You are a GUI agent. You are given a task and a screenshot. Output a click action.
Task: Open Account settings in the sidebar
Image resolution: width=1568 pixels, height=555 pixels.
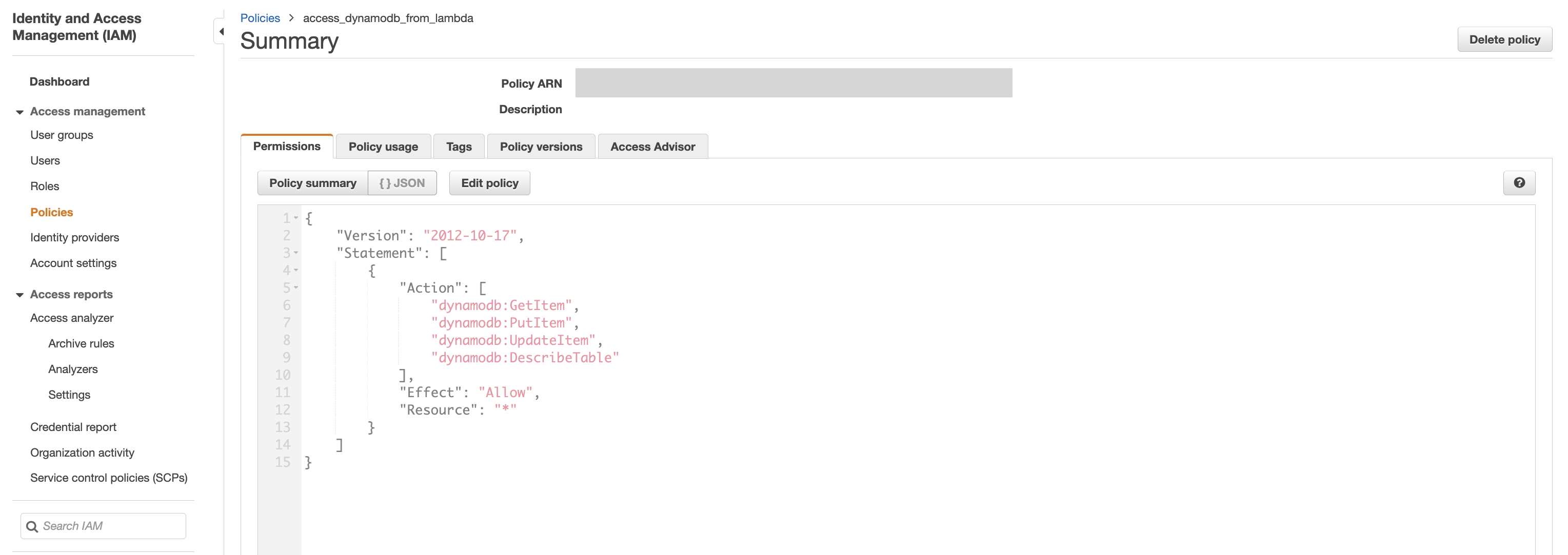(x=73, y=263)
